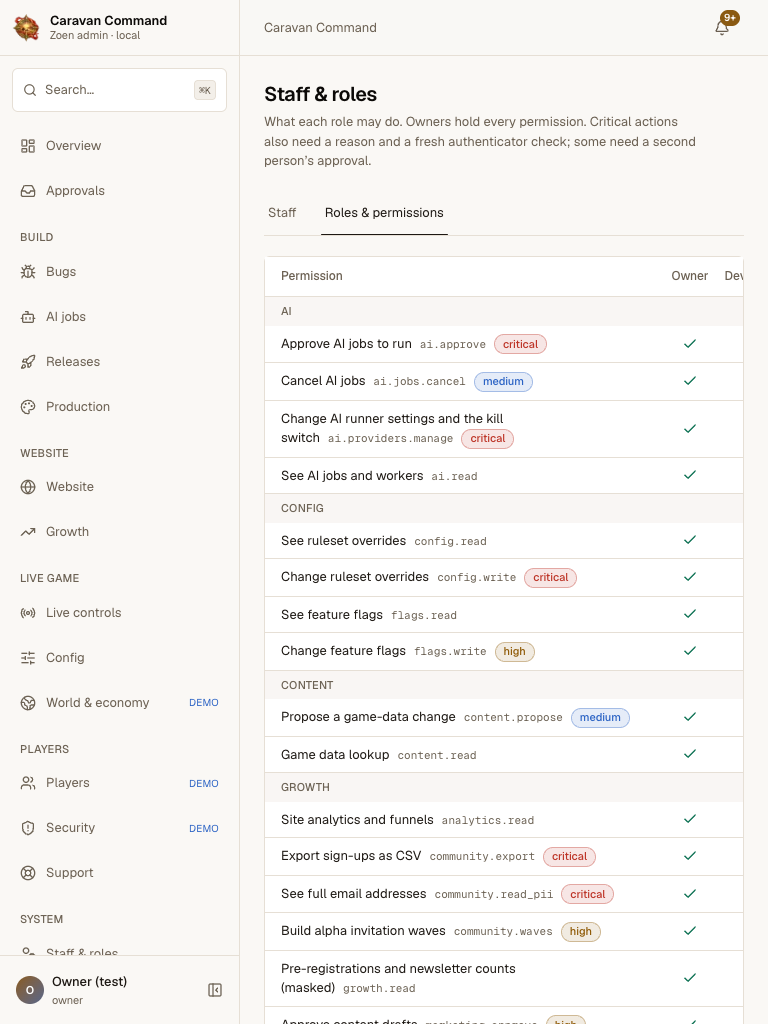Image resolution: width=768 pixels, height=1024 pixels.
Task: Click the Website globe icon
Action: pos(28,487)
